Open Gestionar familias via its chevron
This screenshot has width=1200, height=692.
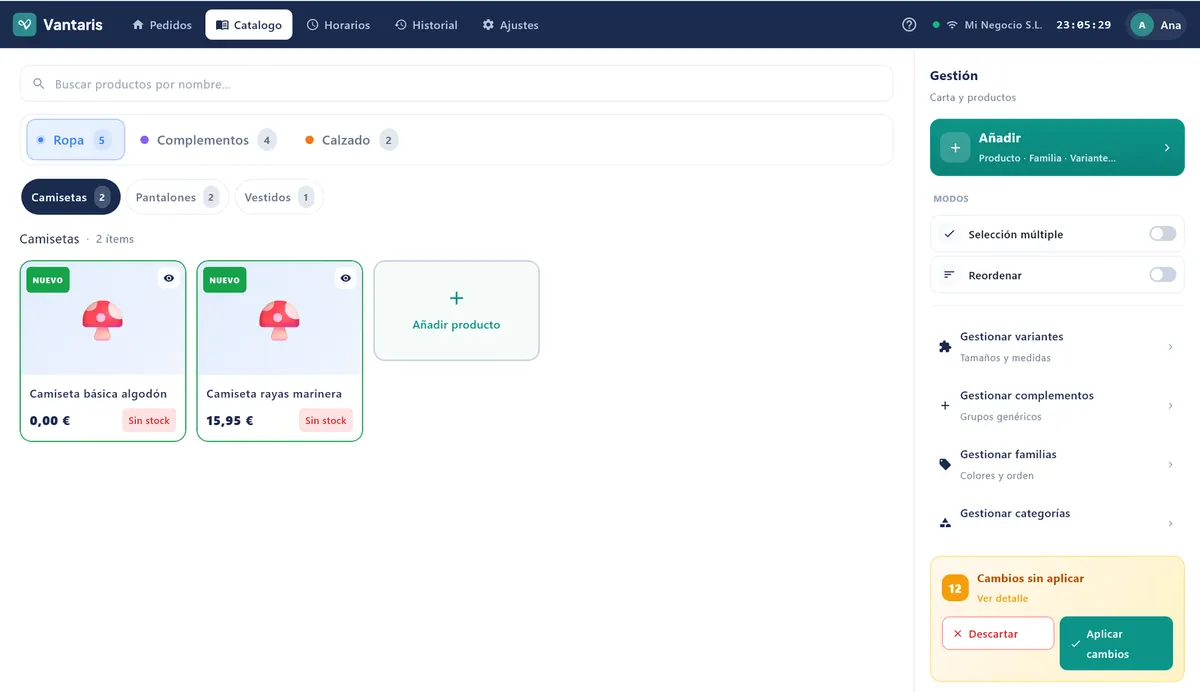1170,465
